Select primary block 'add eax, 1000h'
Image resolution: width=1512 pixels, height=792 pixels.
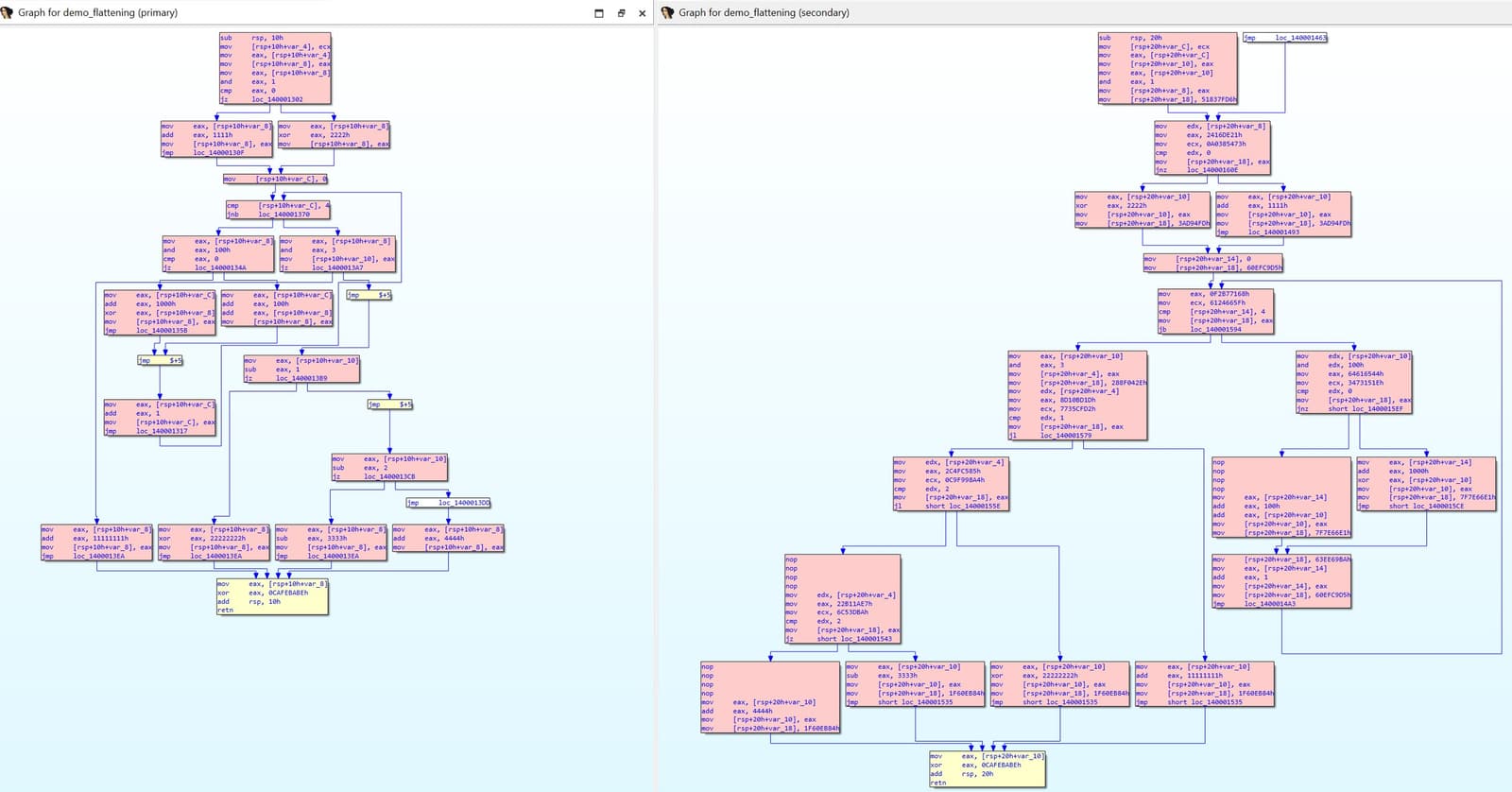tap(159, 313)
